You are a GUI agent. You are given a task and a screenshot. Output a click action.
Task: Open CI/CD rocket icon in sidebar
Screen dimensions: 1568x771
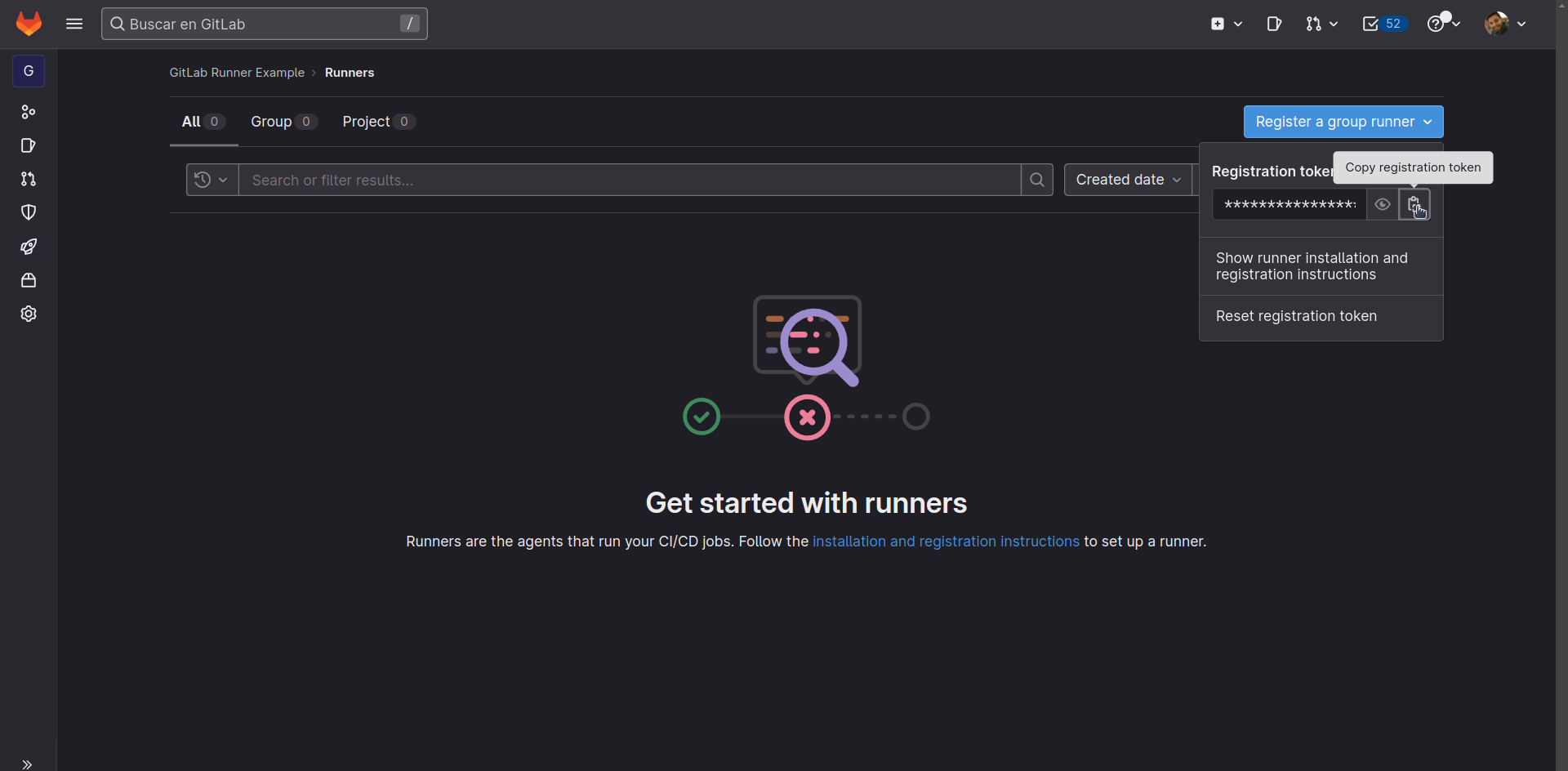(x=29, y=247)
